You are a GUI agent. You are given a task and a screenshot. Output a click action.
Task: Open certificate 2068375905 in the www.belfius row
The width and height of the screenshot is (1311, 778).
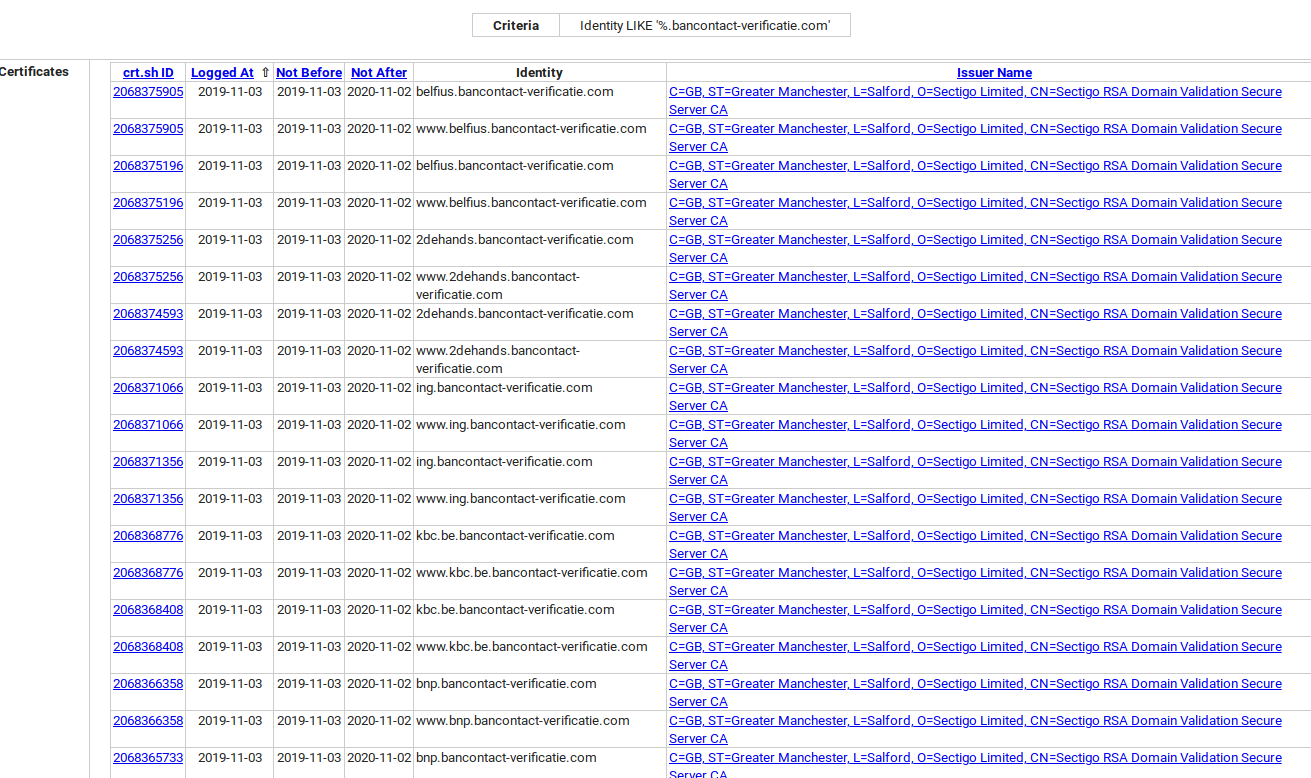148,129
